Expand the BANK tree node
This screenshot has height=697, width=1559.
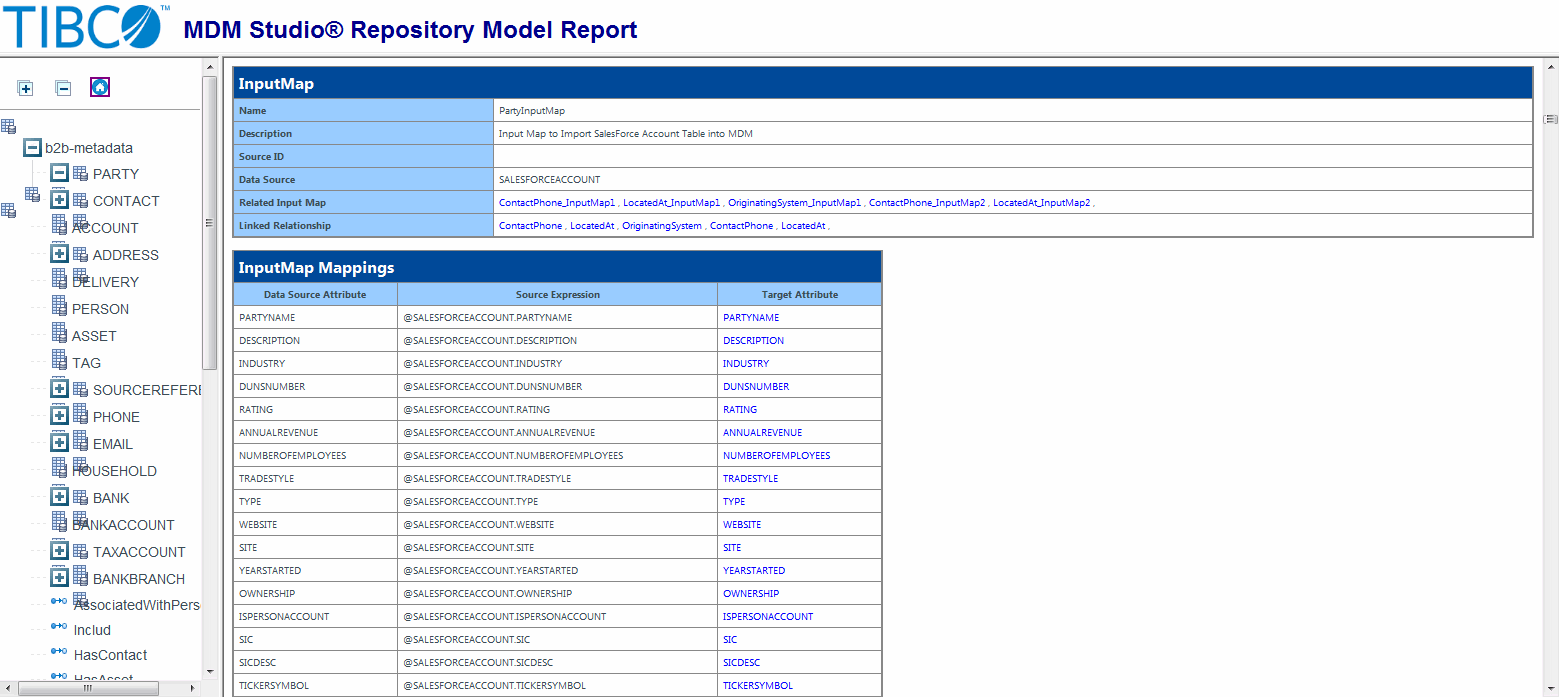click(x=59, y=497)
